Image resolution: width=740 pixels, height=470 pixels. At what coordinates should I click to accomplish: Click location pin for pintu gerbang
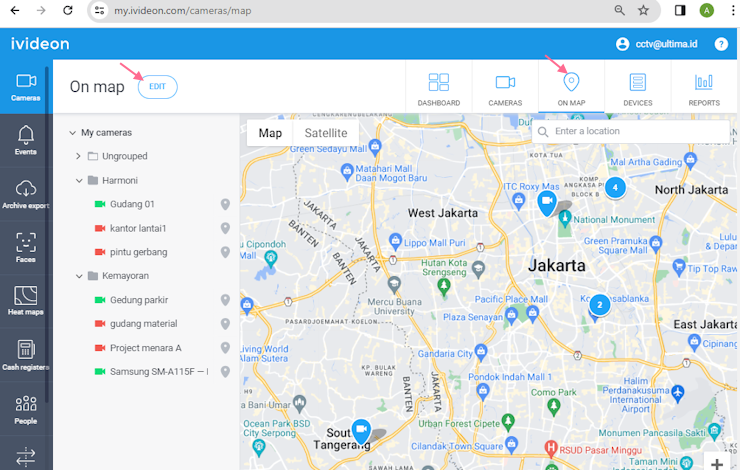click(226, 252)
